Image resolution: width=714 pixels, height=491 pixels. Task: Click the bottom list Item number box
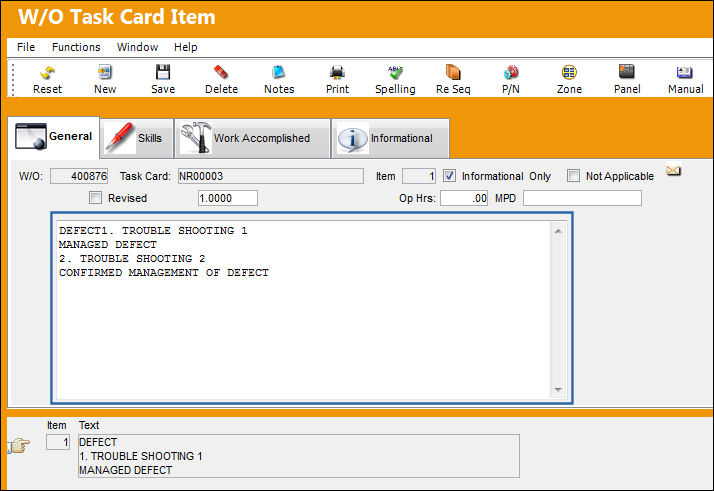(58, 442)
